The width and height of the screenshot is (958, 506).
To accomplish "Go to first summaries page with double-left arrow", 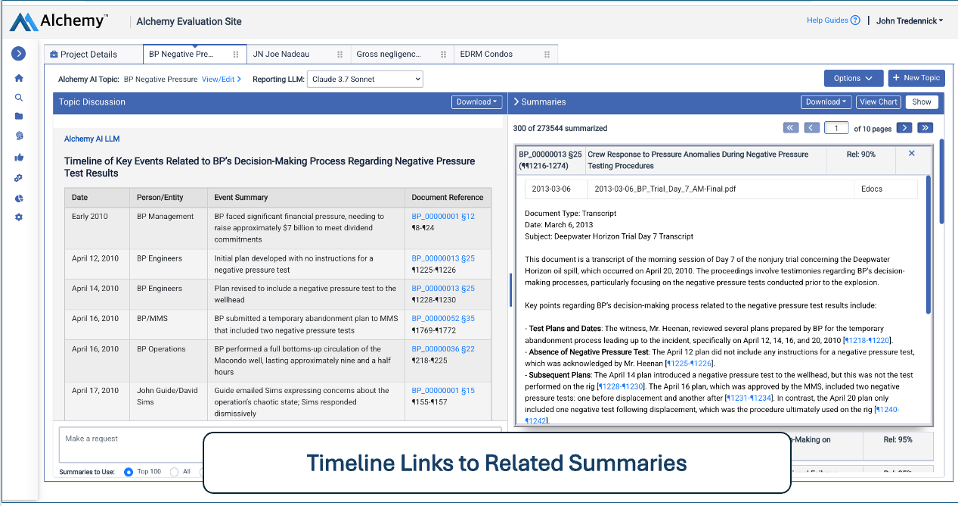I will (x=791, y=128).
